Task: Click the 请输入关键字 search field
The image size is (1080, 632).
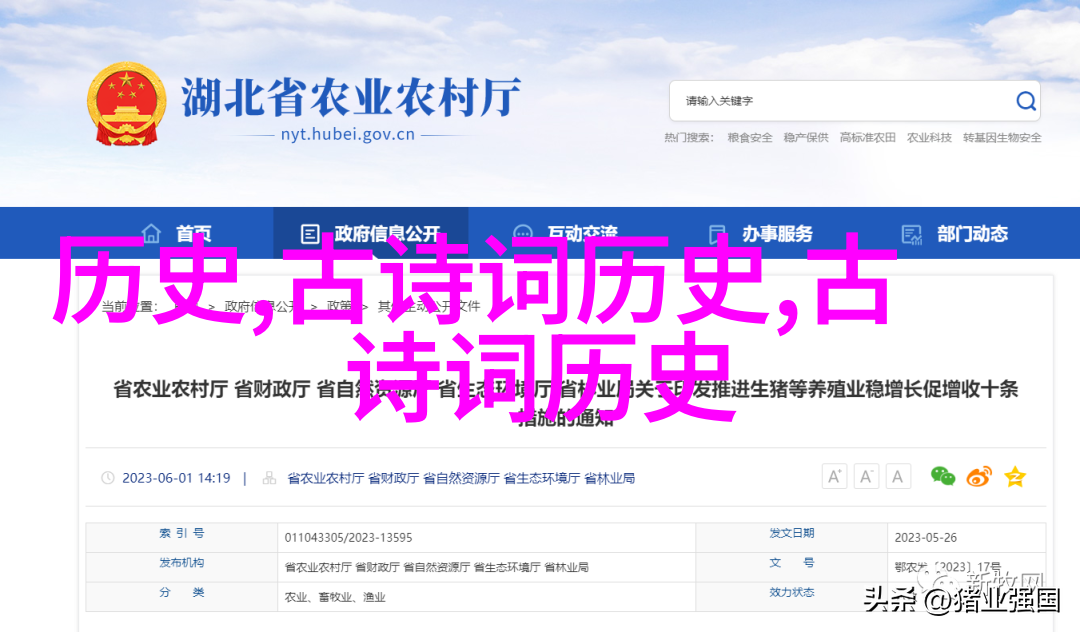Action: (x=840, y=101)
